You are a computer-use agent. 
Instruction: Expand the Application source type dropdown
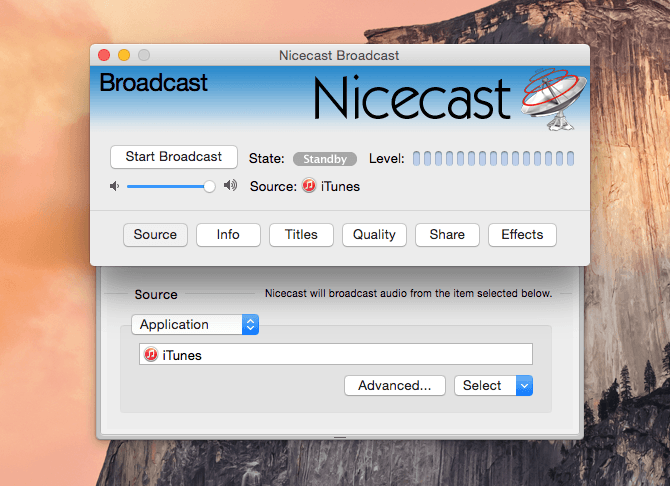[x=195, y=324]
